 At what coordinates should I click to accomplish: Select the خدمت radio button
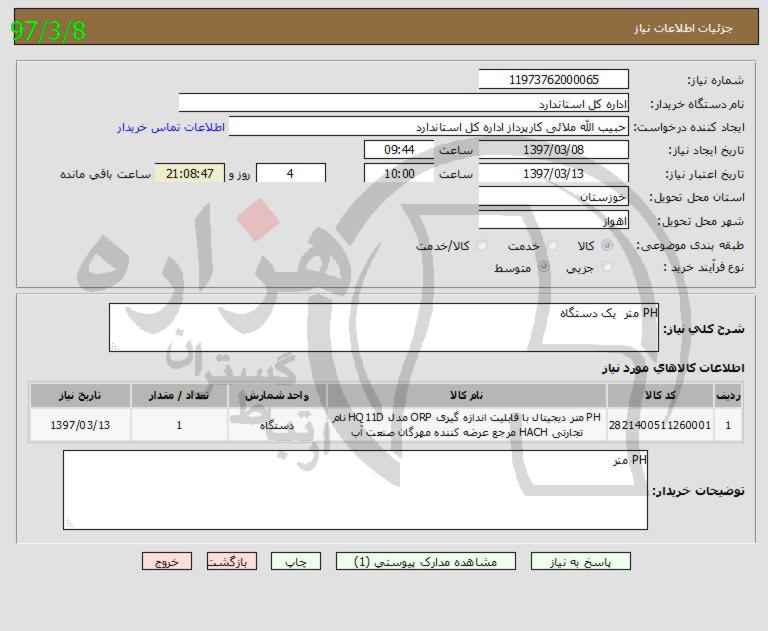552,245
